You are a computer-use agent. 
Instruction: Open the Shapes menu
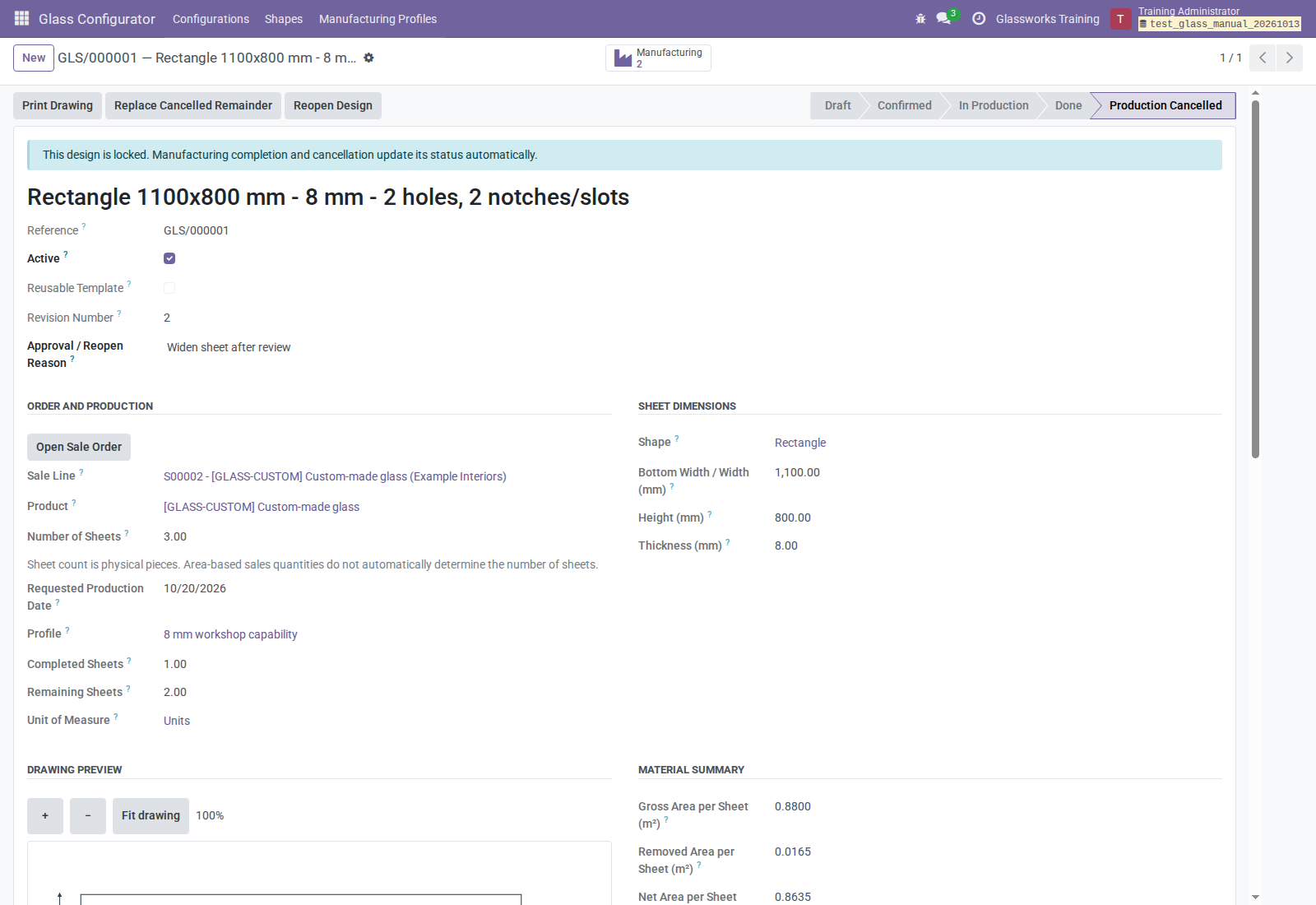pyautogui.click(x=284, y=19)
